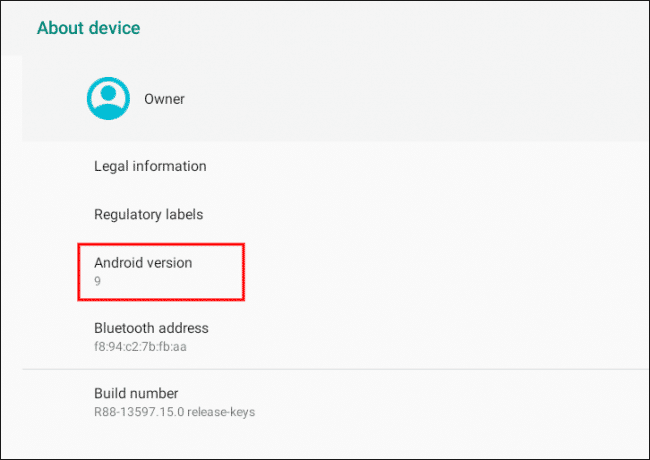Select the Bluetooth address entry
This screenshot has width=650, height=460.
point(151,328)
